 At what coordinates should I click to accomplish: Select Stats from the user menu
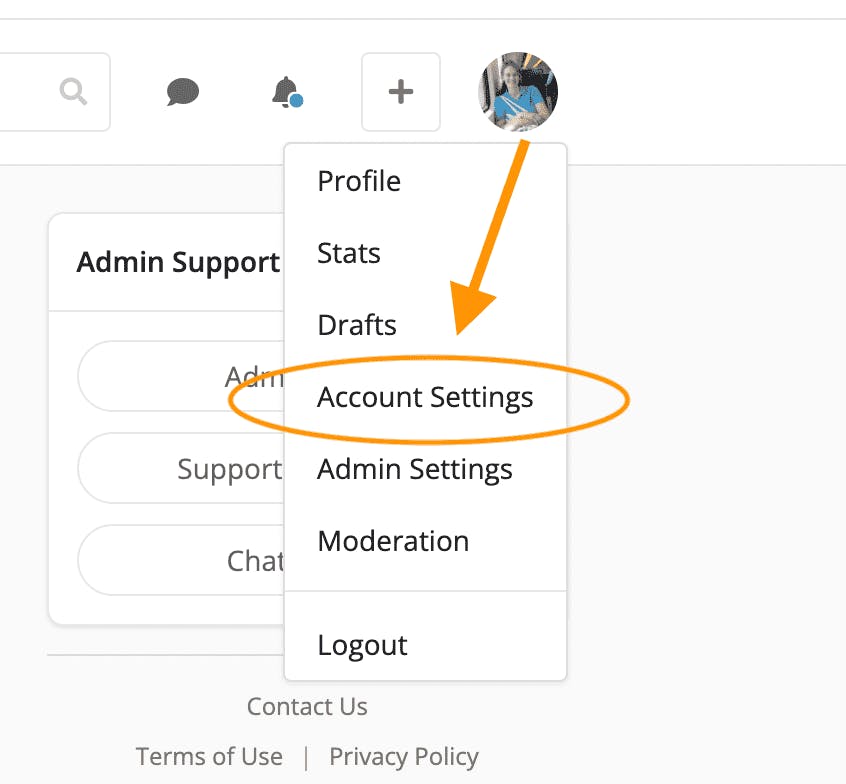tap(349, 253)
